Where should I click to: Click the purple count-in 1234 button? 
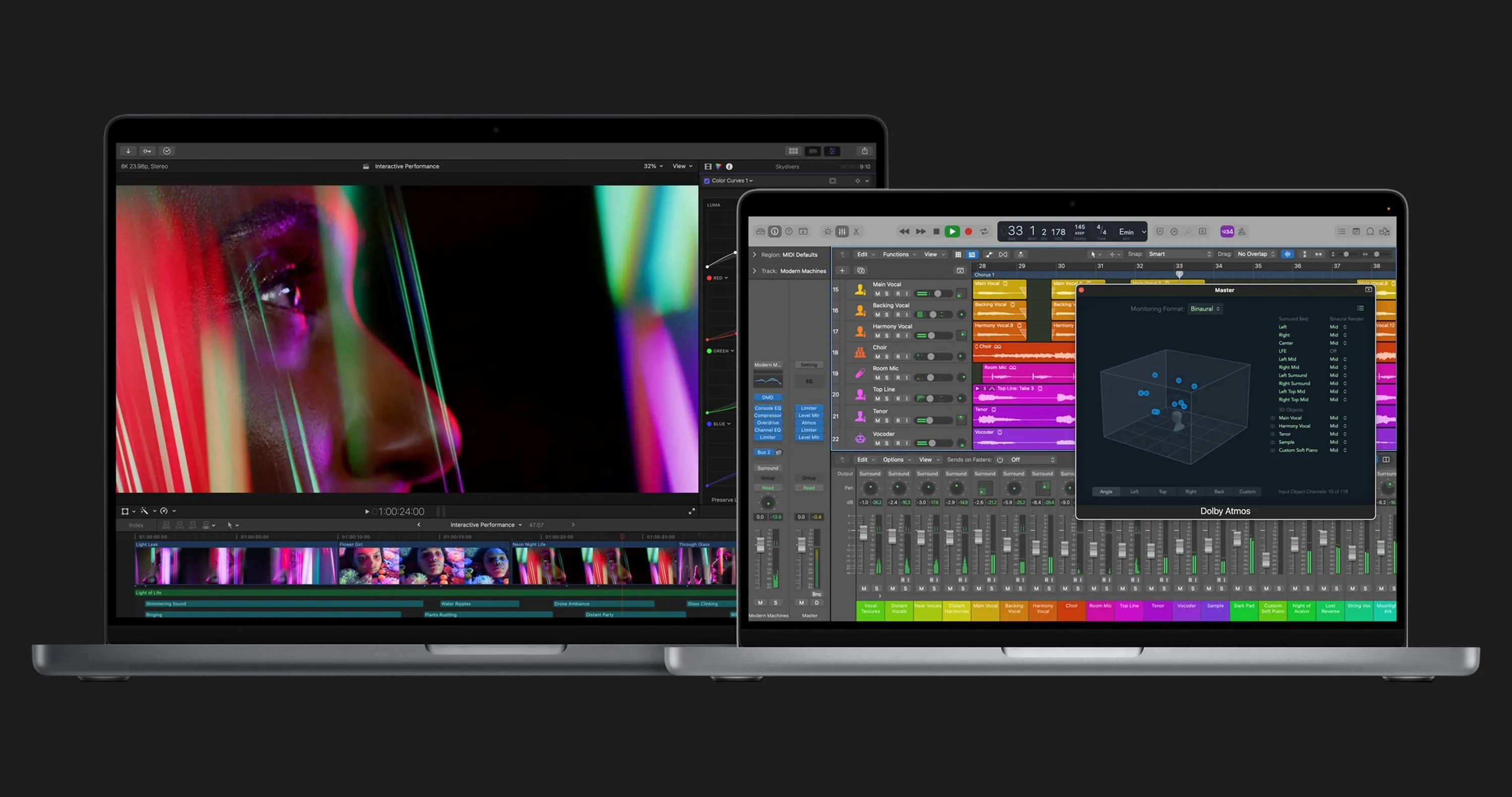[x=1227, y=231]
